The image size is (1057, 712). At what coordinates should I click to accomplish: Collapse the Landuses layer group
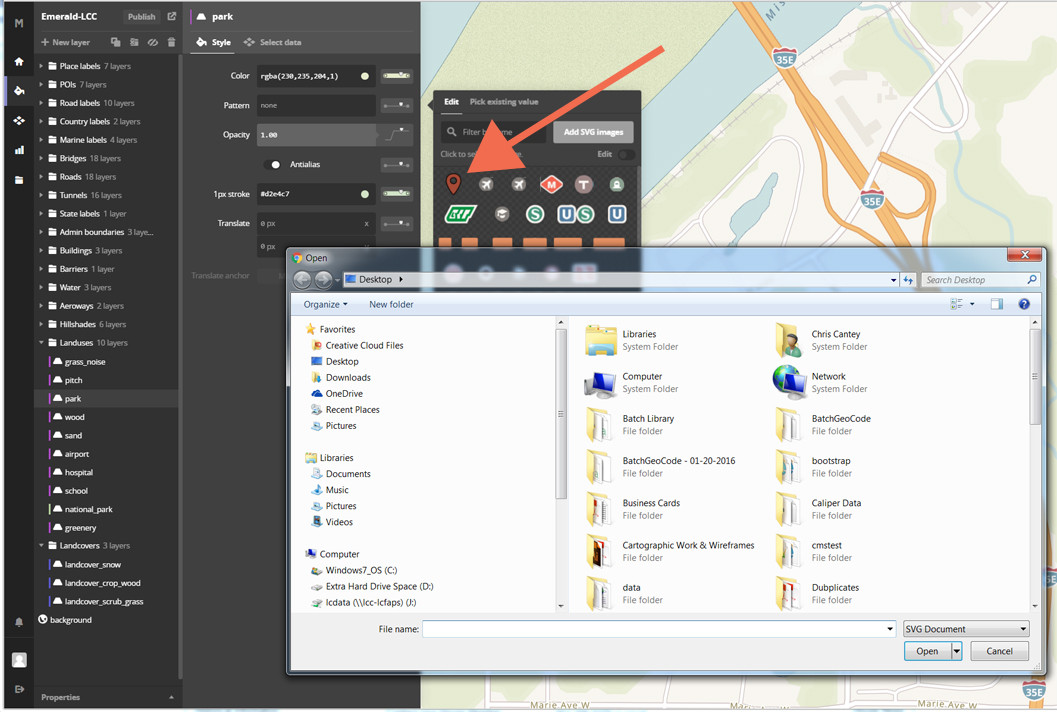(x=41, y=342)
